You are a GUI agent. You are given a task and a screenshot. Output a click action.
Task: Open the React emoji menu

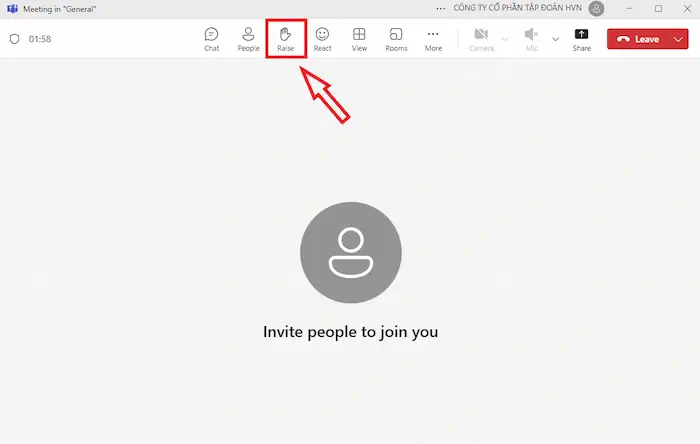322,39
